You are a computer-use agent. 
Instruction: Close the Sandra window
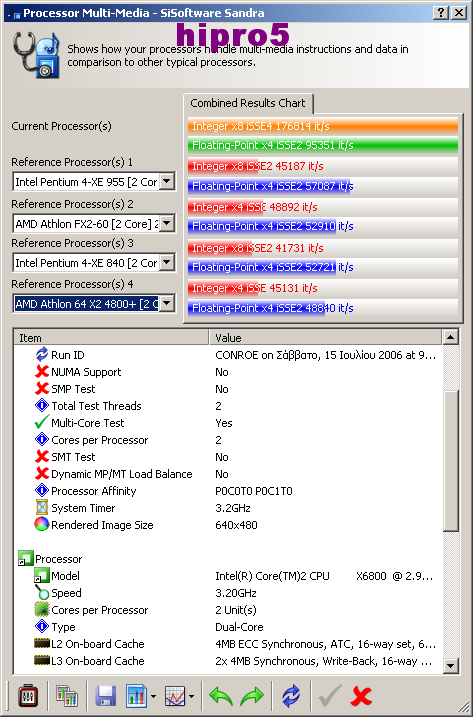(x=458, y=12)
